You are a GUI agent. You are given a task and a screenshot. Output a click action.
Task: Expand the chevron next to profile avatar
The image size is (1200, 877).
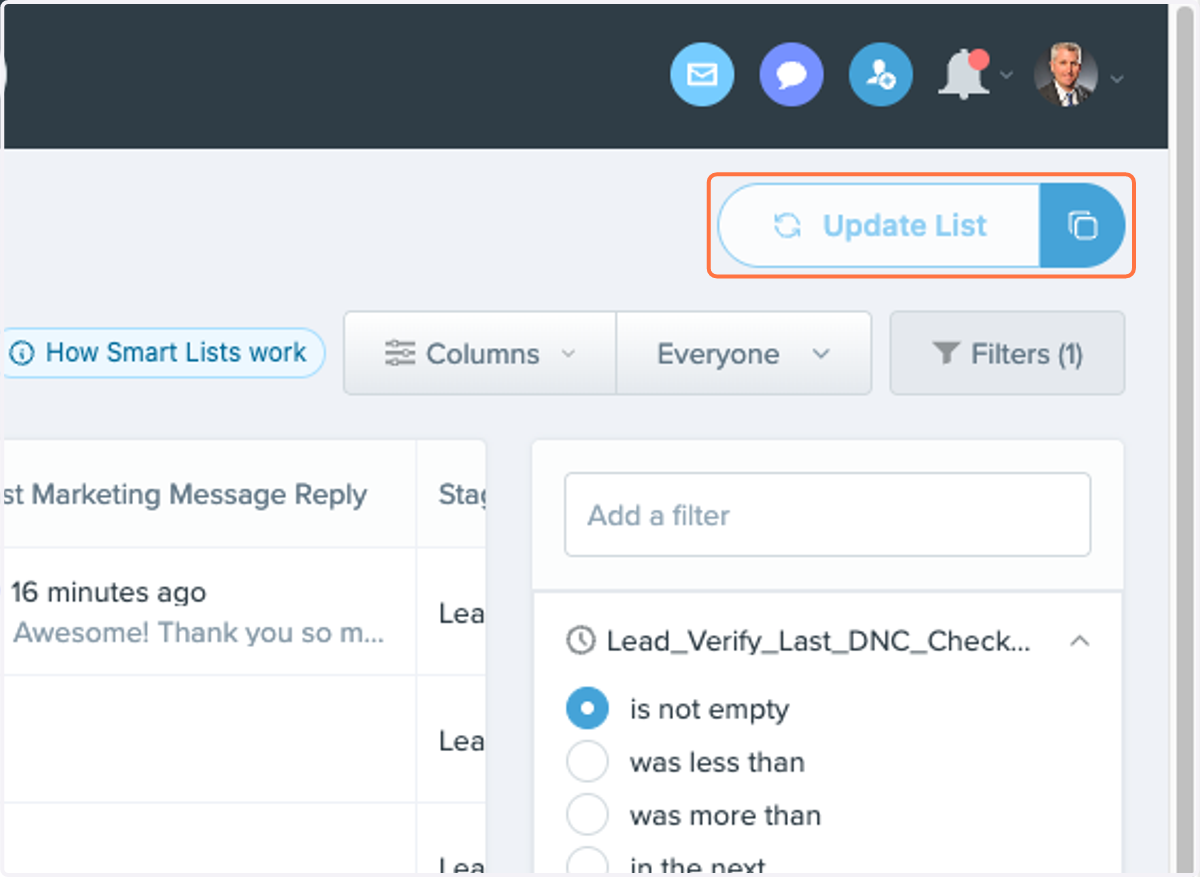pos(1117,77)
